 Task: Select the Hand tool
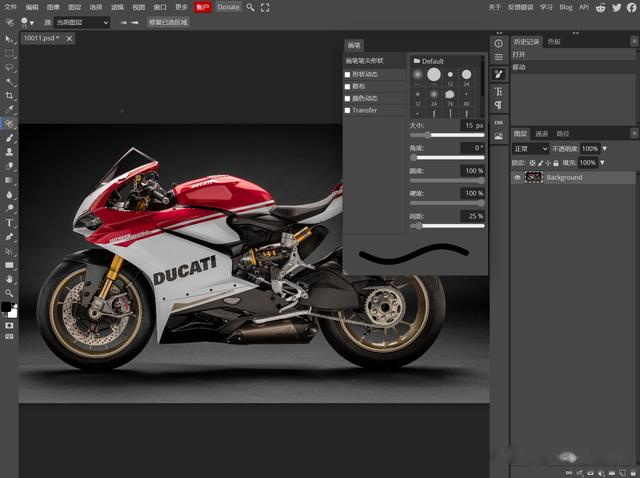click(9, 279)
